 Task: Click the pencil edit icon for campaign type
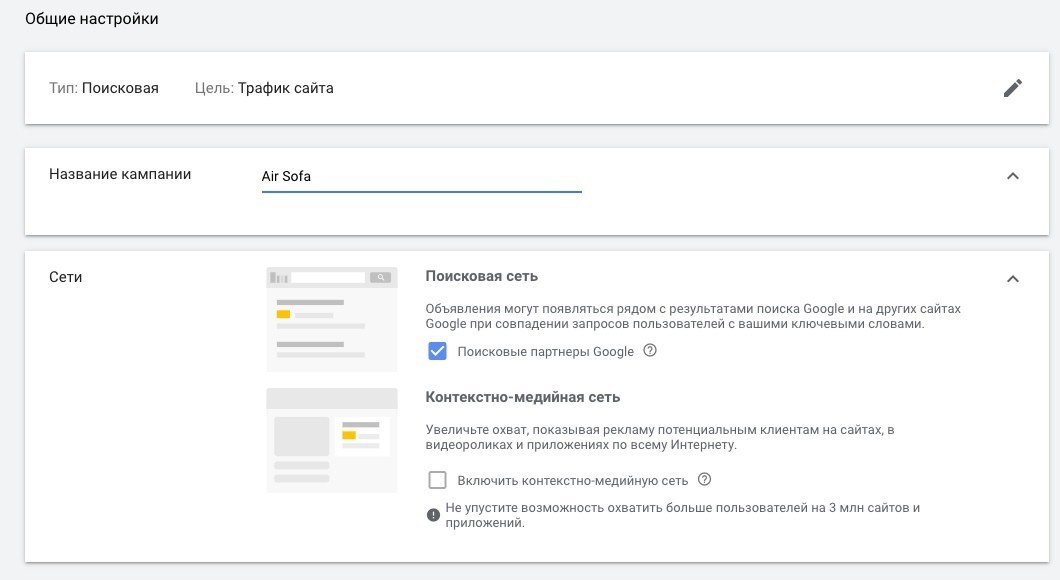pos(1012,88)
